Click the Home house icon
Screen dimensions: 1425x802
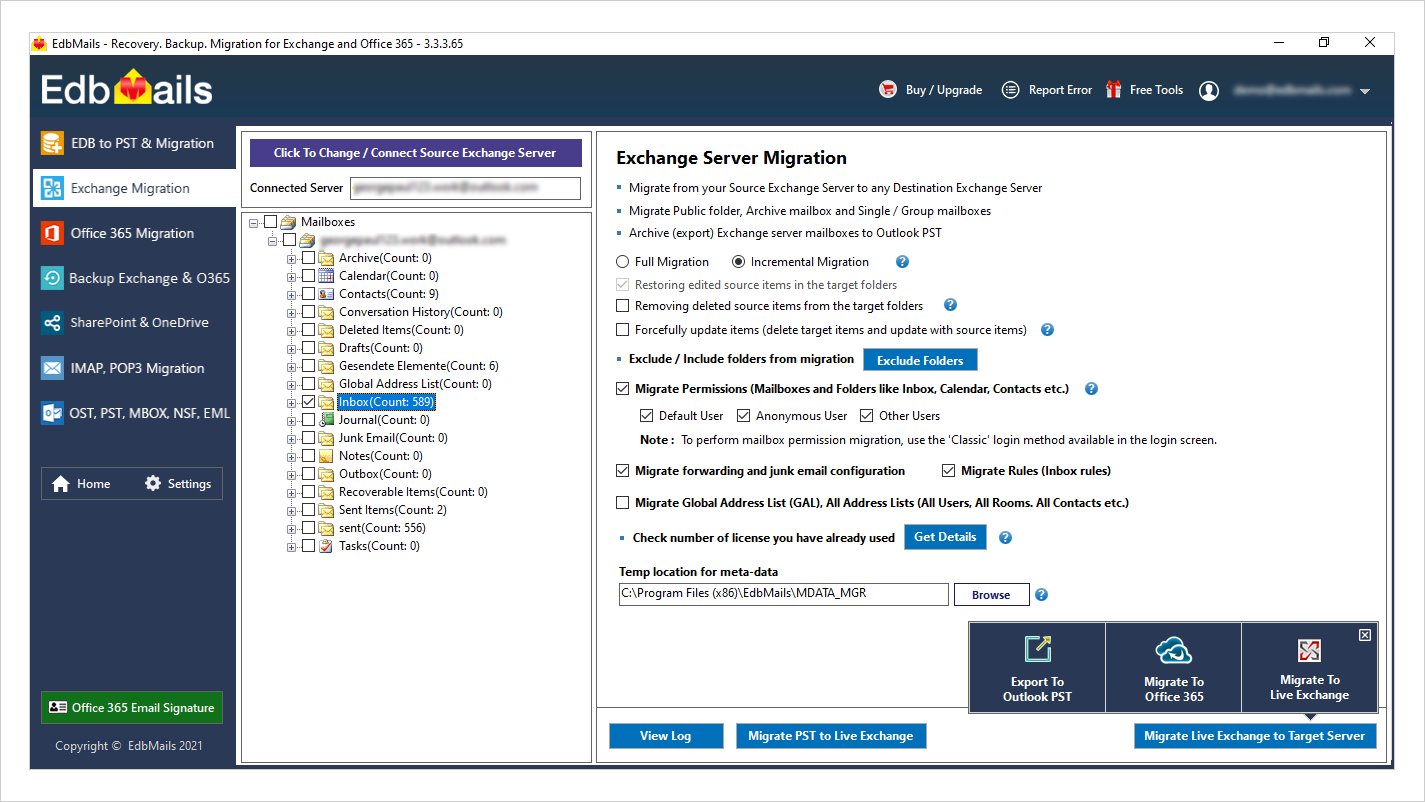click(x=61, y=484)
